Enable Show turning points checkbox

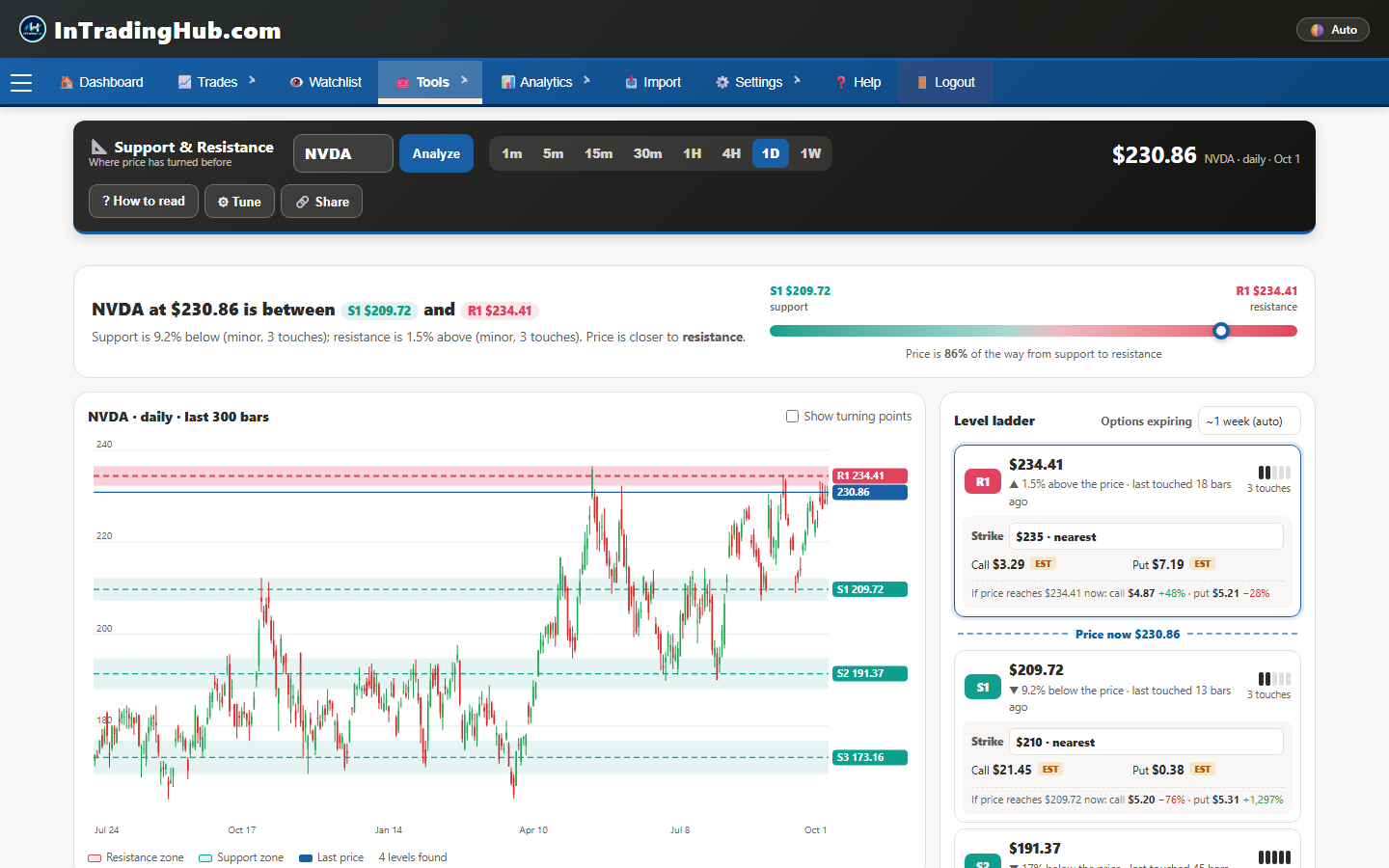pos(792,417)
